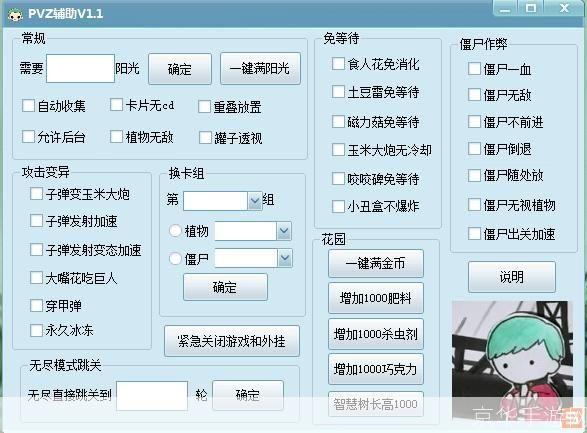587x433 pixels.
Task: Click the cartoon character picture
Action: [512, 360]
